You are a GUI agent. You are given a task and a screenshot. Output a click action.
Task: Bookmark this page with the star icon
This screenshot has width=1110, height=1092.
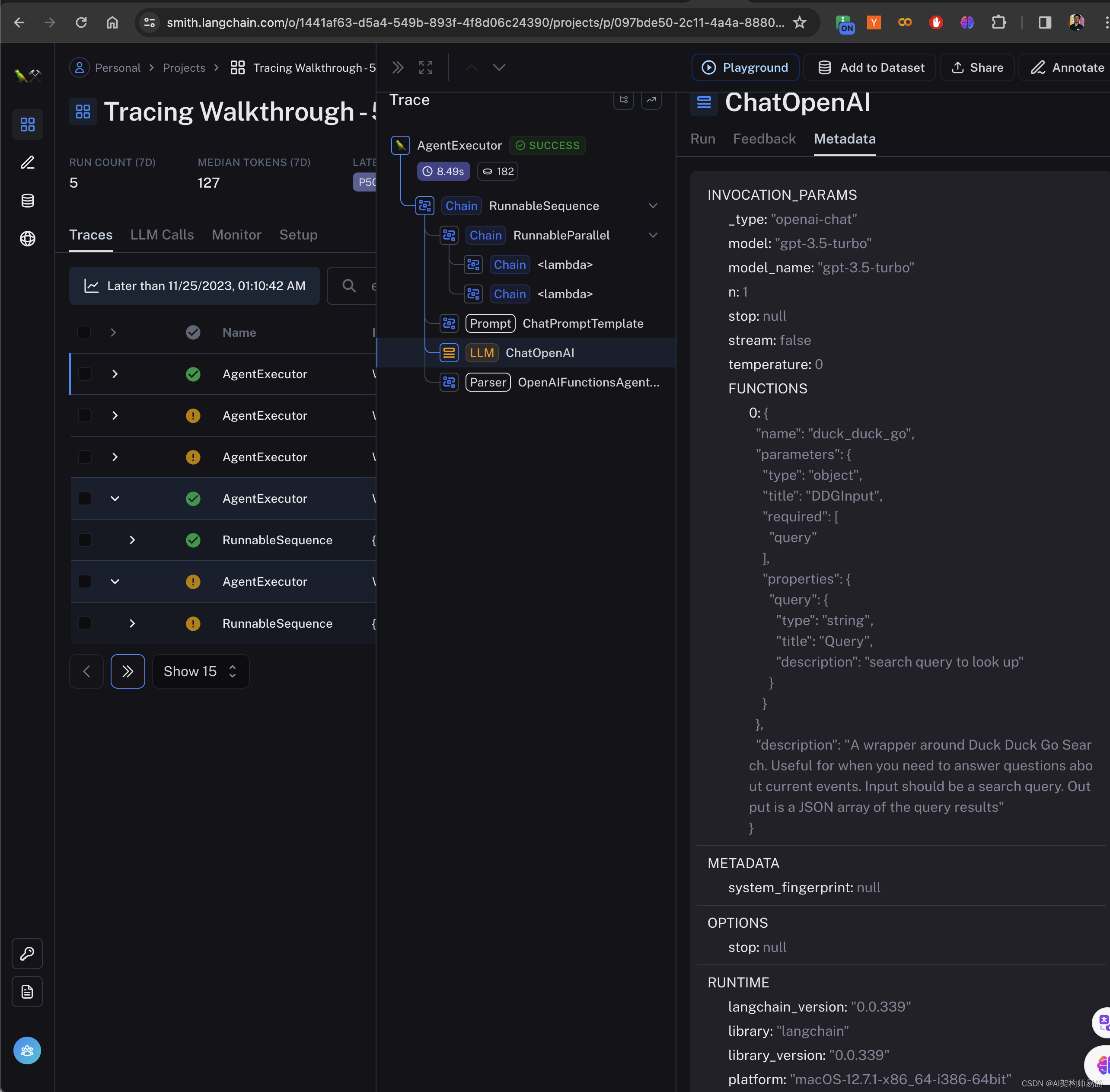coord(799,22)
